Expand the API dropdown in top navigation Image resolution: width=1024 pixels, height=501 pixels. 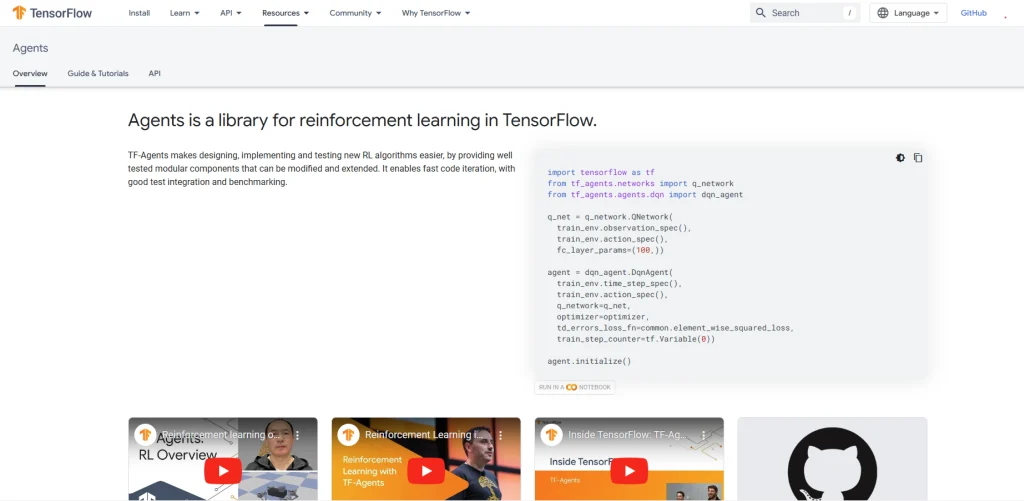(x=231, y=13)
